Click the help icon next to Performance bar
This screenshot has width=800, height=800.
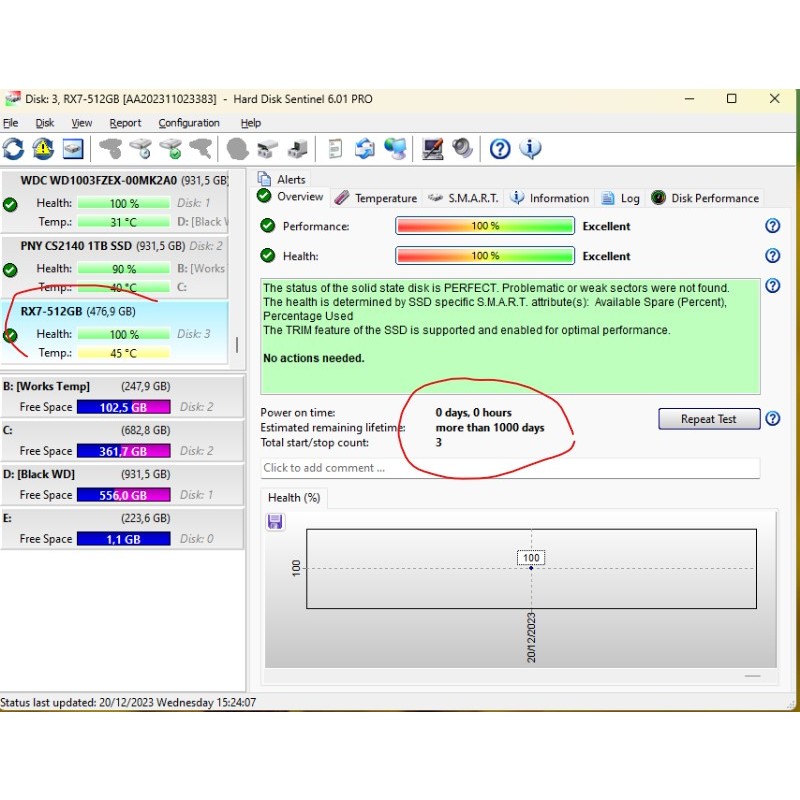[x=772, y=226]
